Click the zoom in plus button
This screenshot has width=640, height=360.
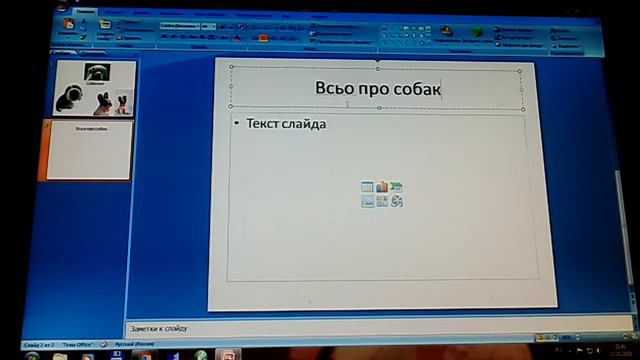coord(624,336)
